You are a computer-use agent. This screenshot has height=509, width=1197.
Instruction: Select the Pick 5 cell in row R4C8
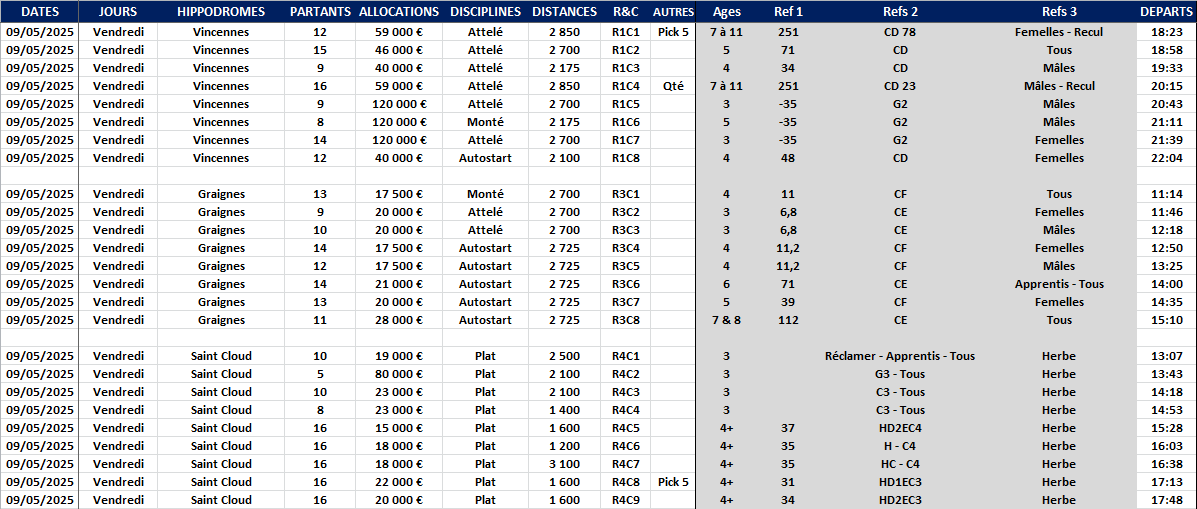pos(673,482)
